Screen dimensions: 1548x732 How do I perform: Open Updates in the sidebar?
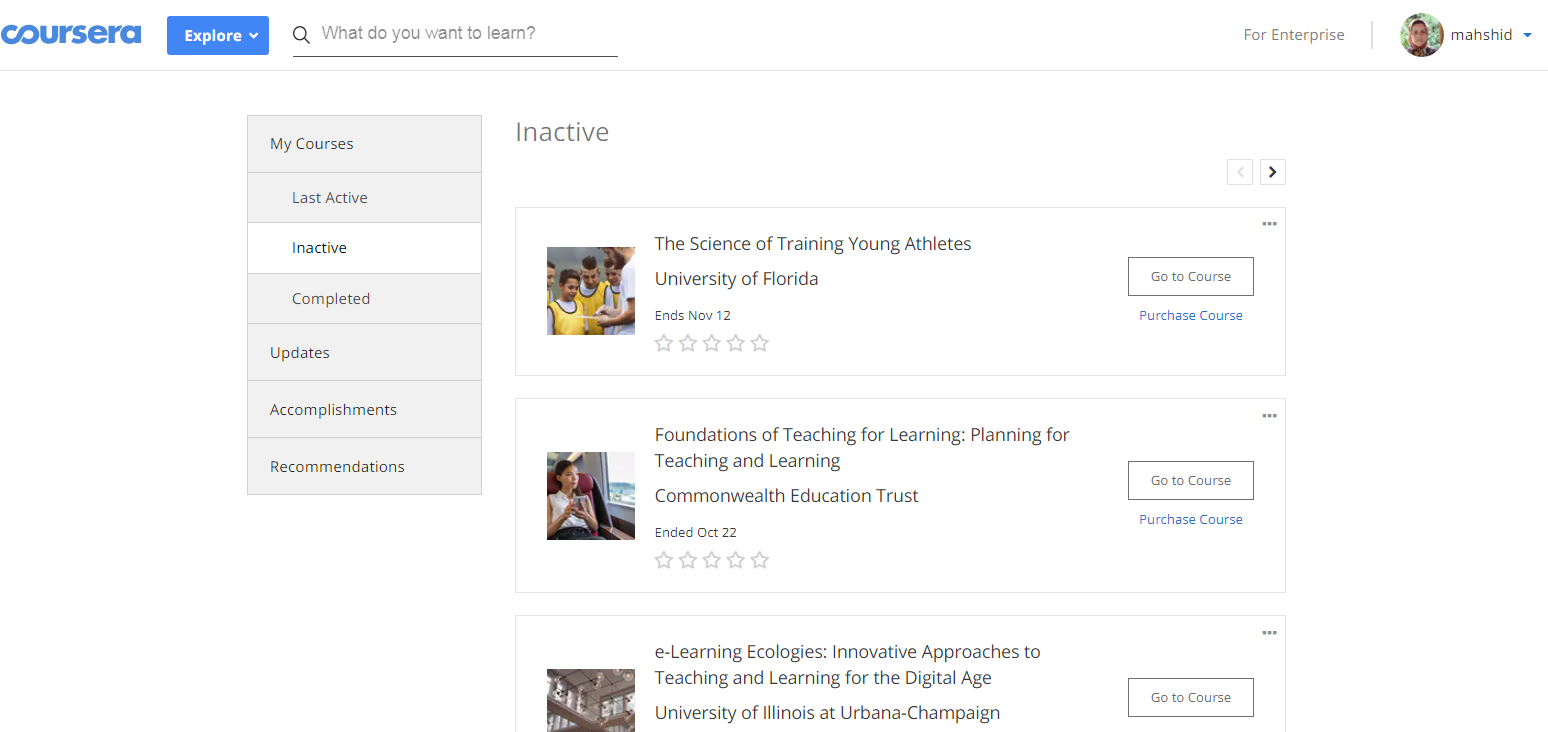tap(300, 353)
